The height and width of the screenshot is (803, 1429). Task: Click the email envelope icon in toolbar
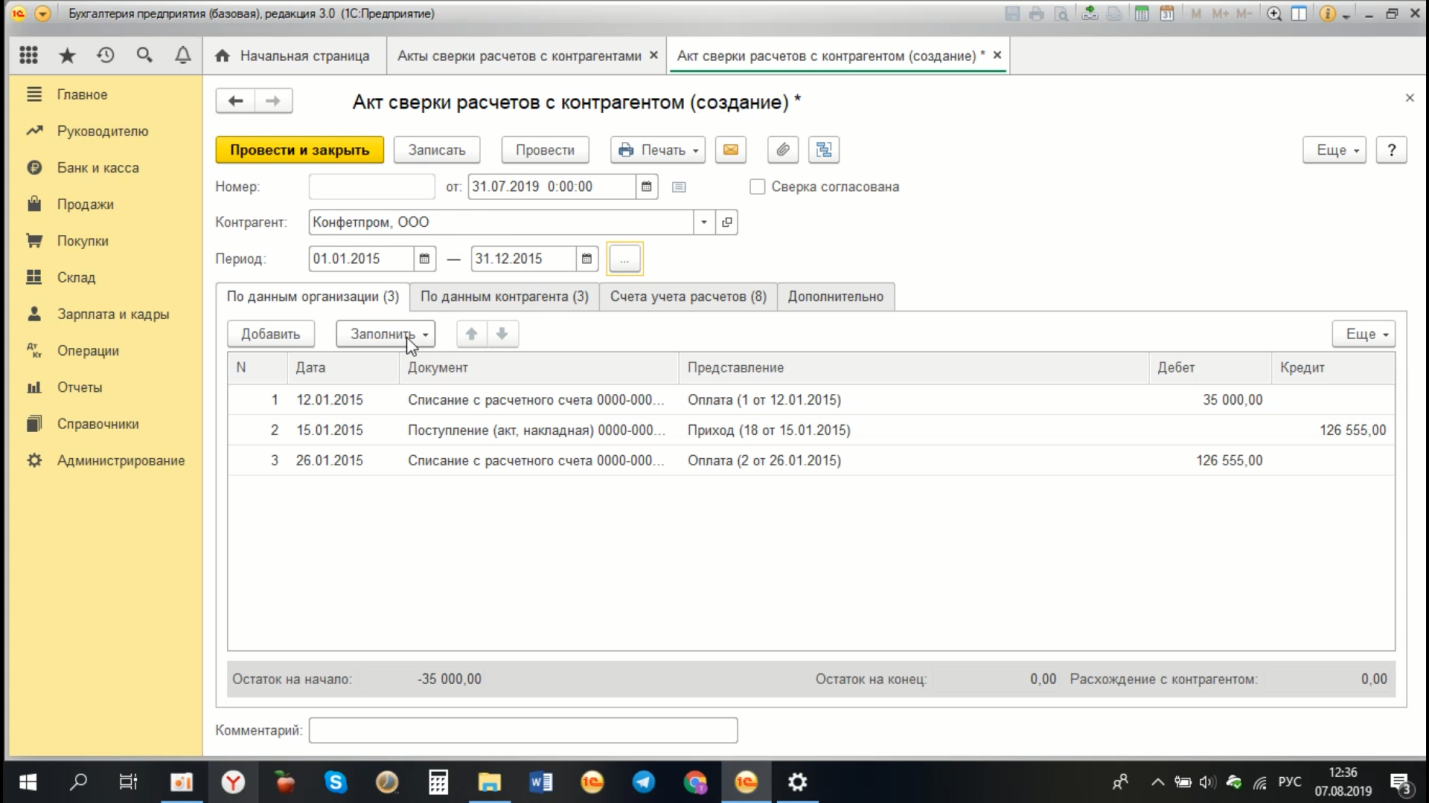[731, 150]
